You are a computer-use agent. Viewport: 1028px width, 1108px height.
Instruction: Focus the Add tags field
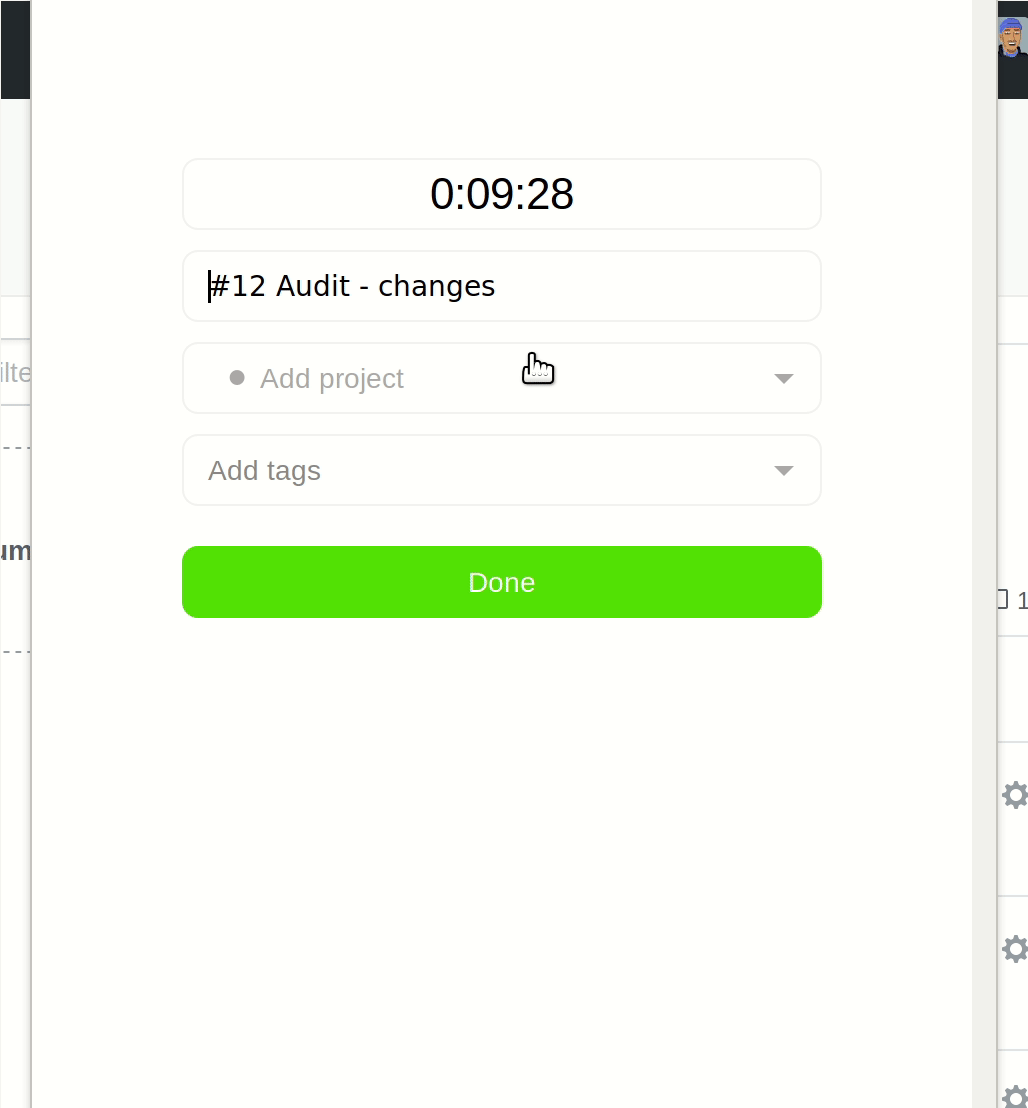tap(502, 470)
